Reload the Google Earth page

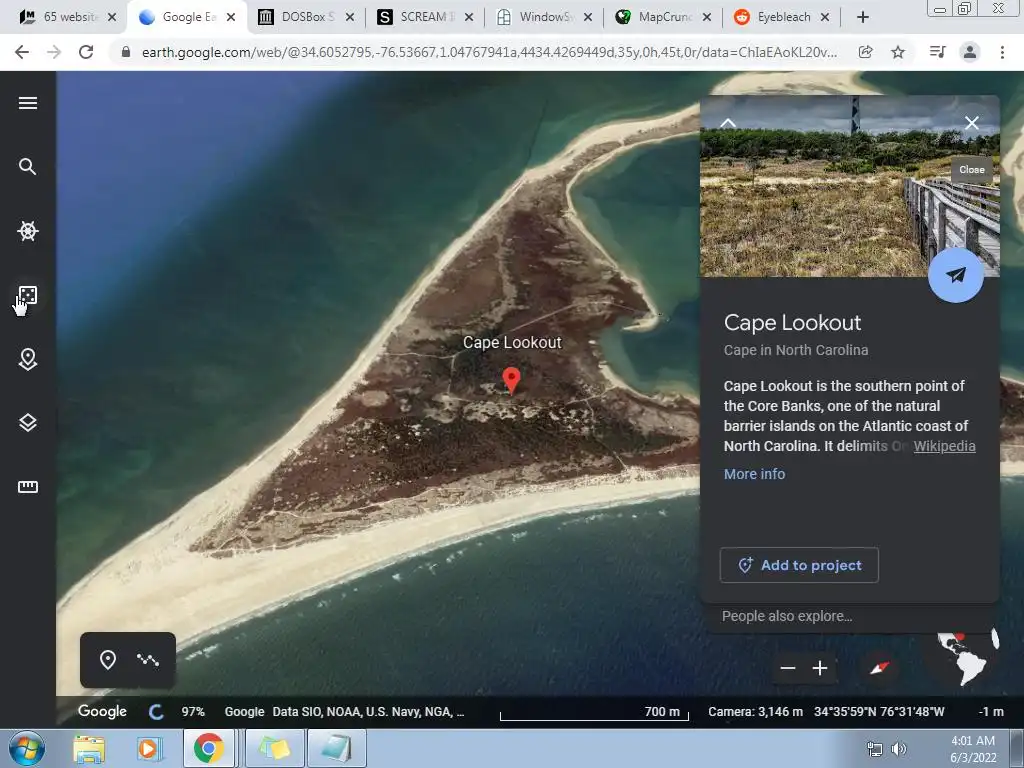coord(86,52)
